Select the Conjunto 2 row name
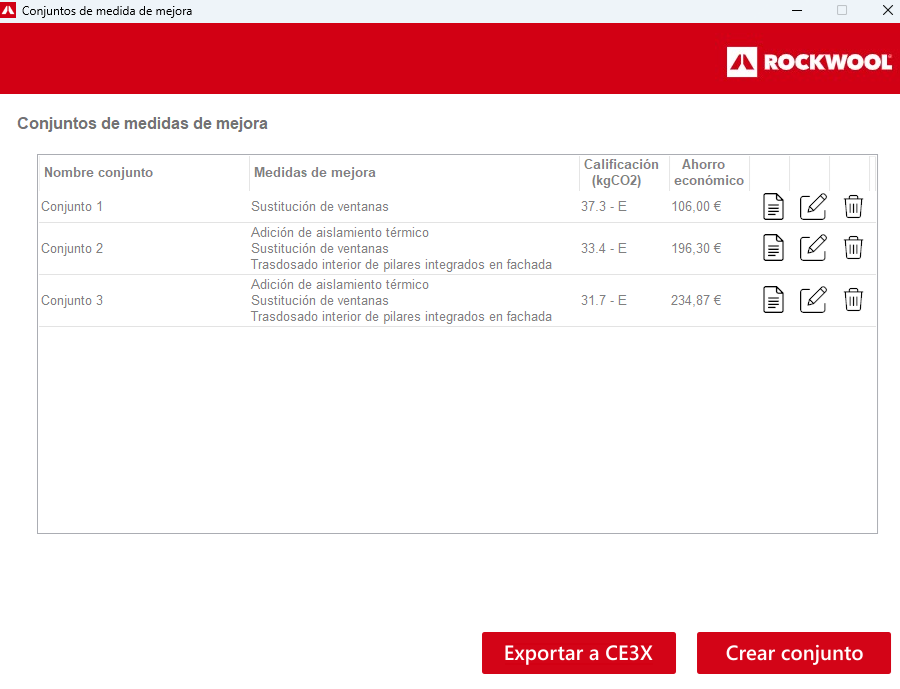This screenshot has width=900, height=689. coord(72,249)
